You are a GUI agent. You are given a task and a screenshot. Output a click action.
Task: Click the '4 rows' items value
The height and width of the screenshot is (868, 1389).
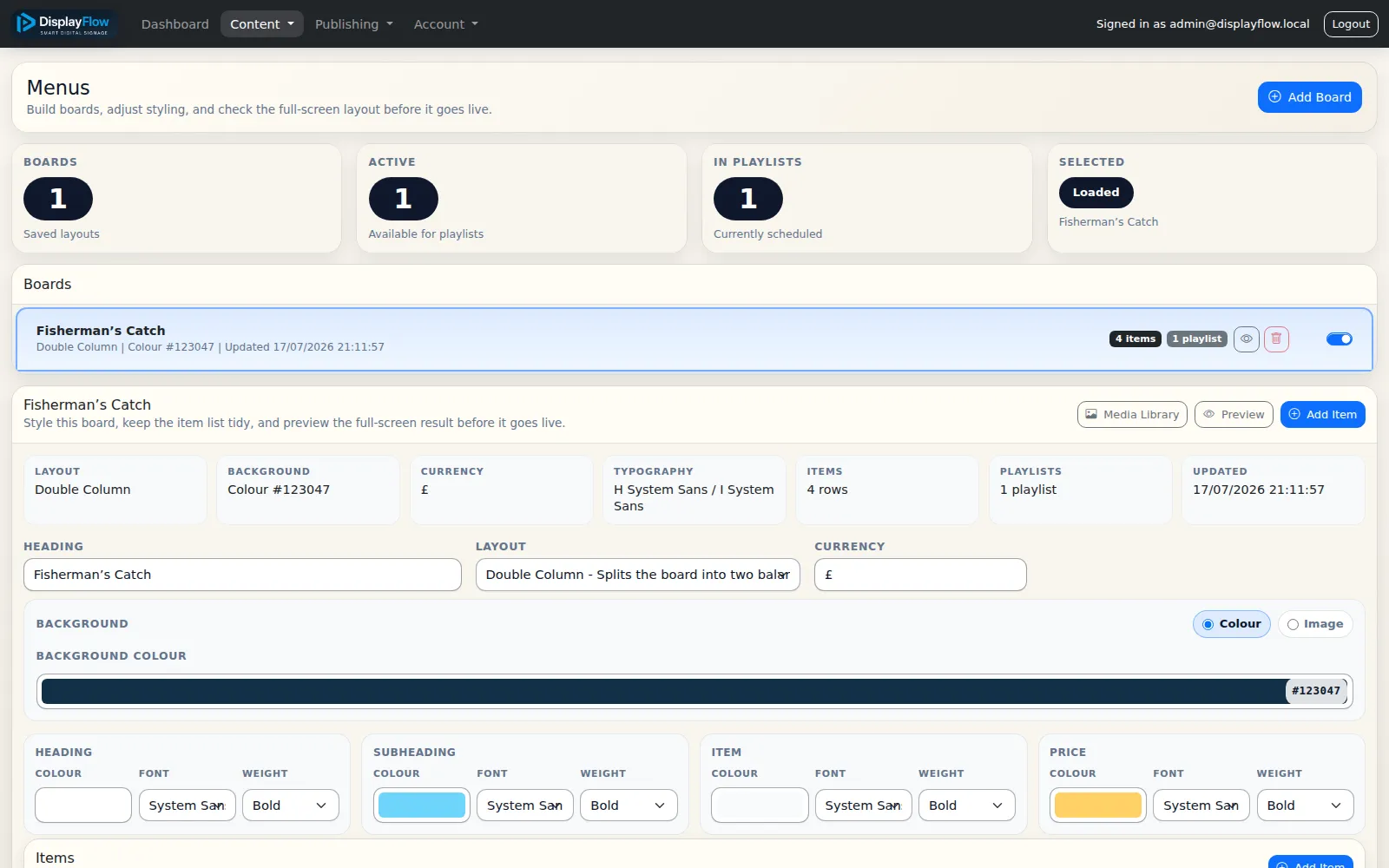(x=827, y=490)
